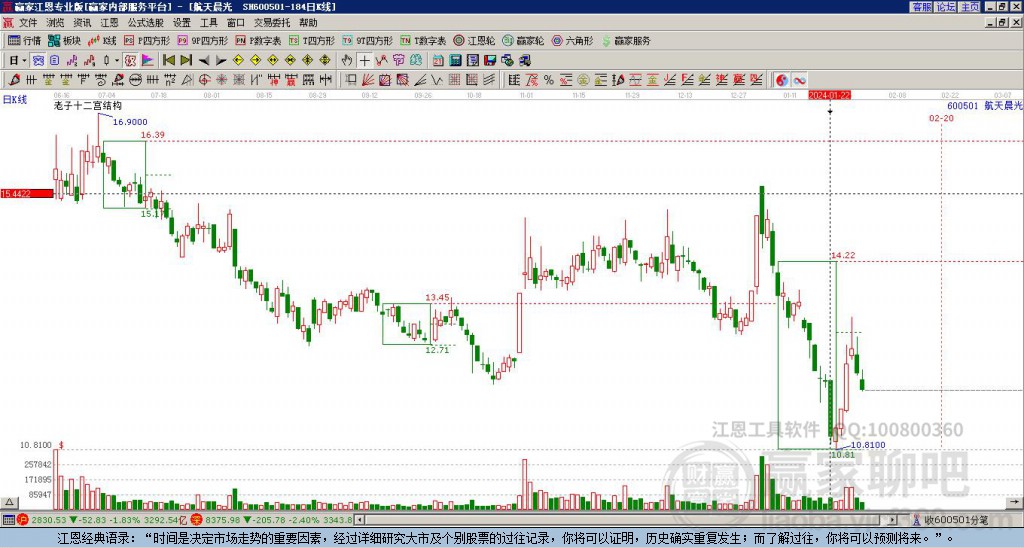
Task: Open the 交易委托 menu
Action: pos(272,23)
